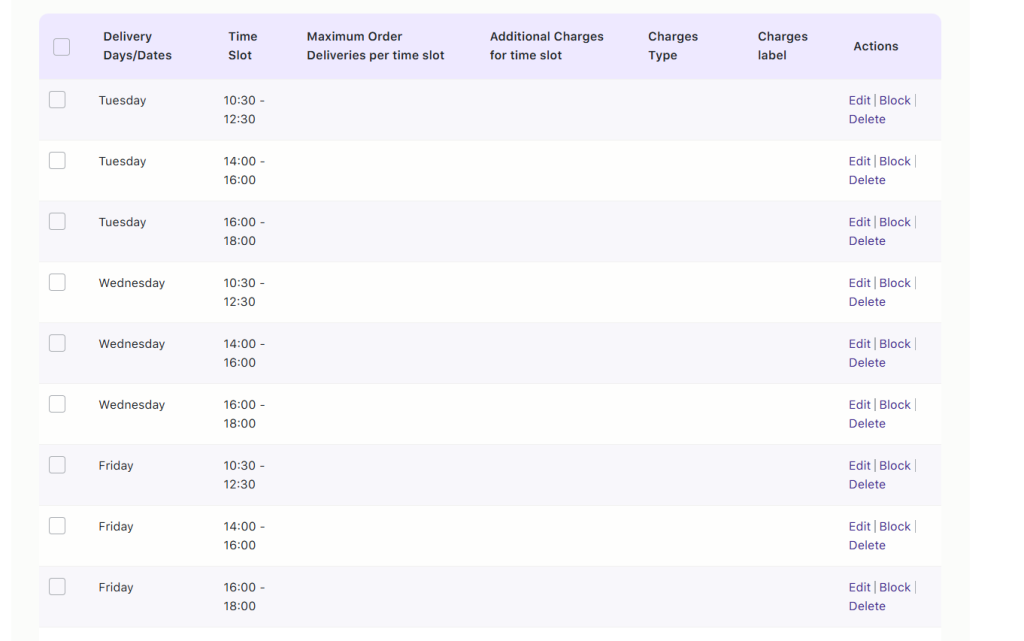Check the first Wednesday row checkbox
Image resolution: width=1024 pixels, height=641 pixels.
tap(57, 282)
